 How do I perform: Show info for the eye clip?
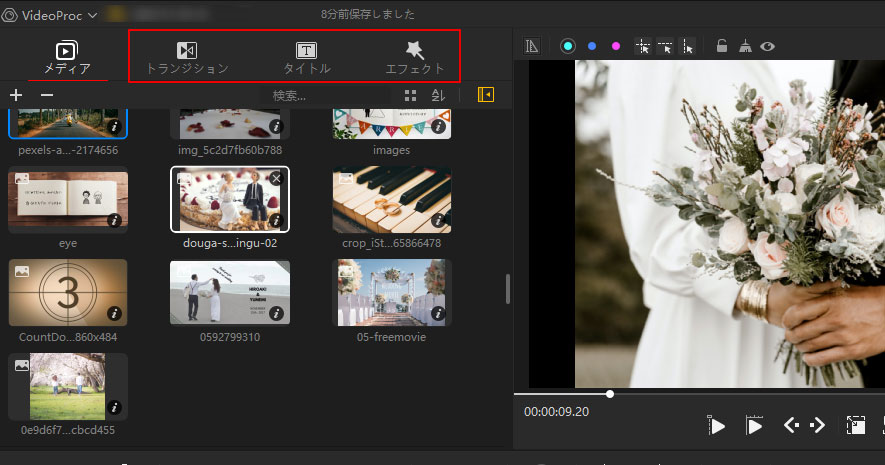(x=114, y=220)
